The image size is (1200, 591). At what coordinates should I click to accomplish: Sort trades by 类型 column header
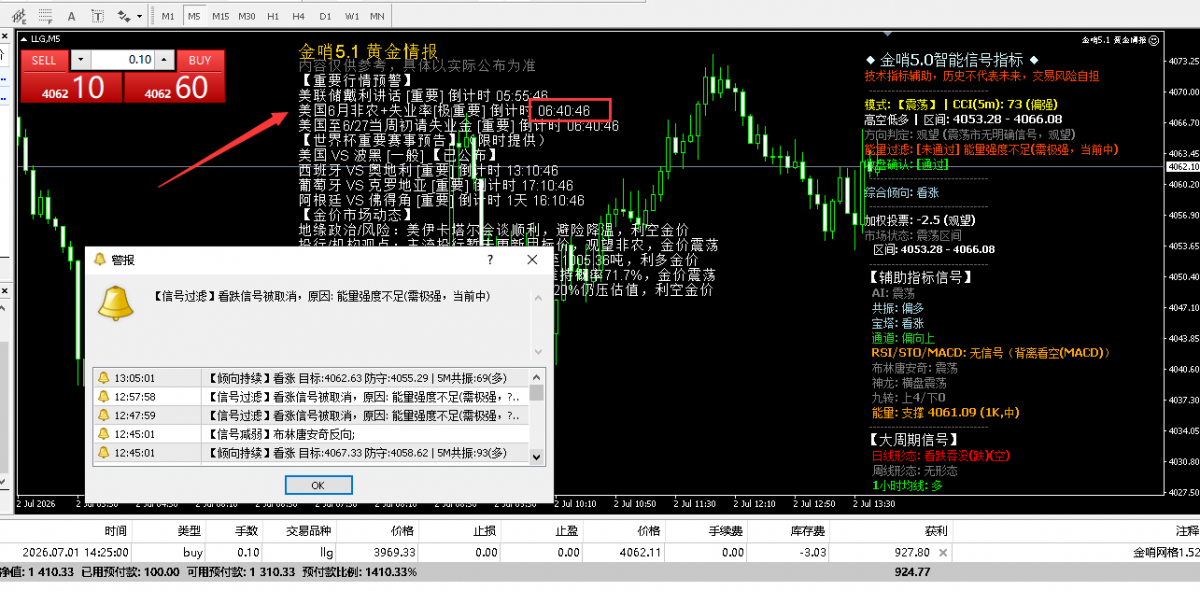coord(189,531)
